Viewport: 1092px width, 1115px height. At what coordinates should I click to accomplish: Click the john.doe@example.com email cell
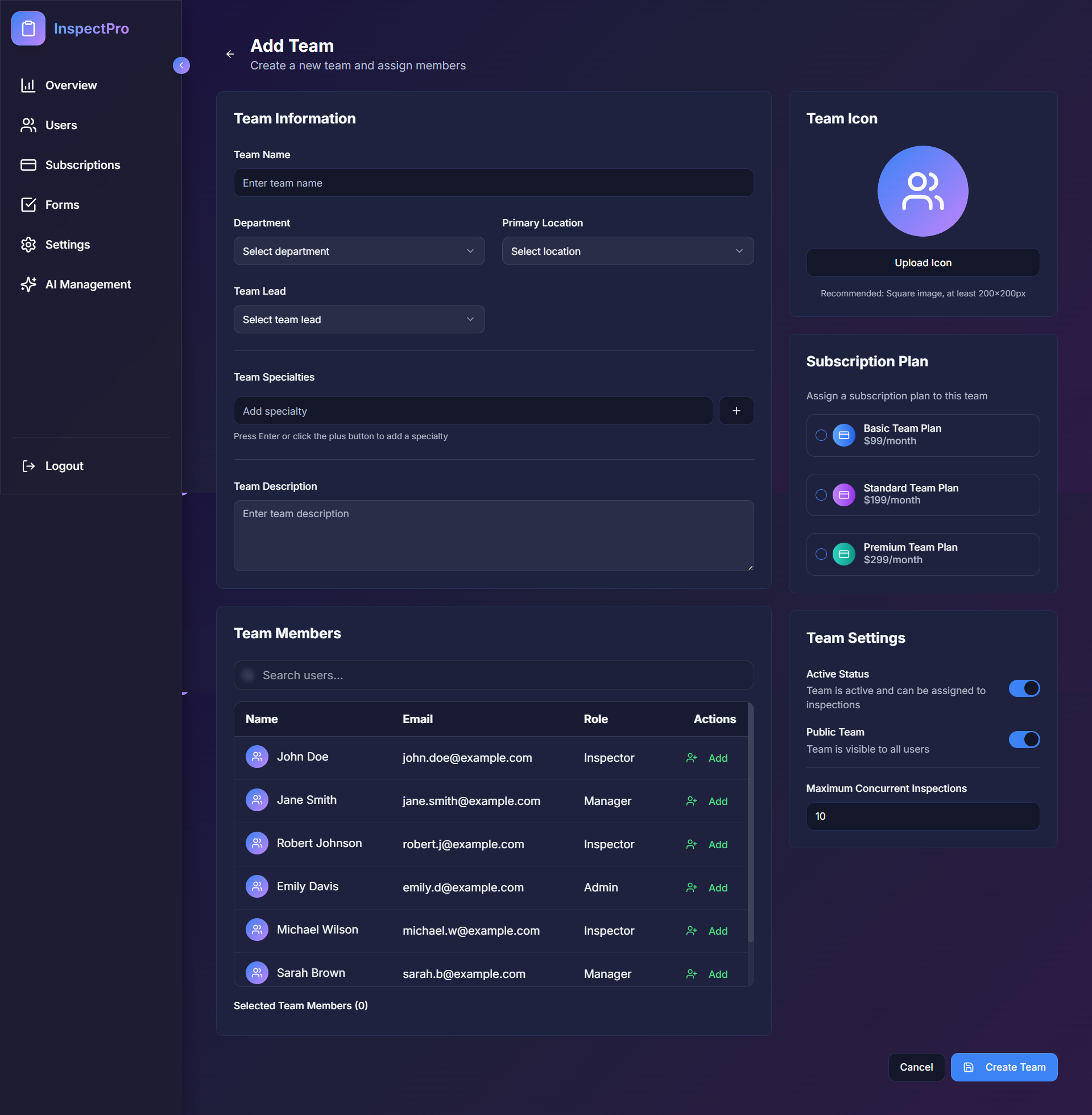click(x=467, y=758)
